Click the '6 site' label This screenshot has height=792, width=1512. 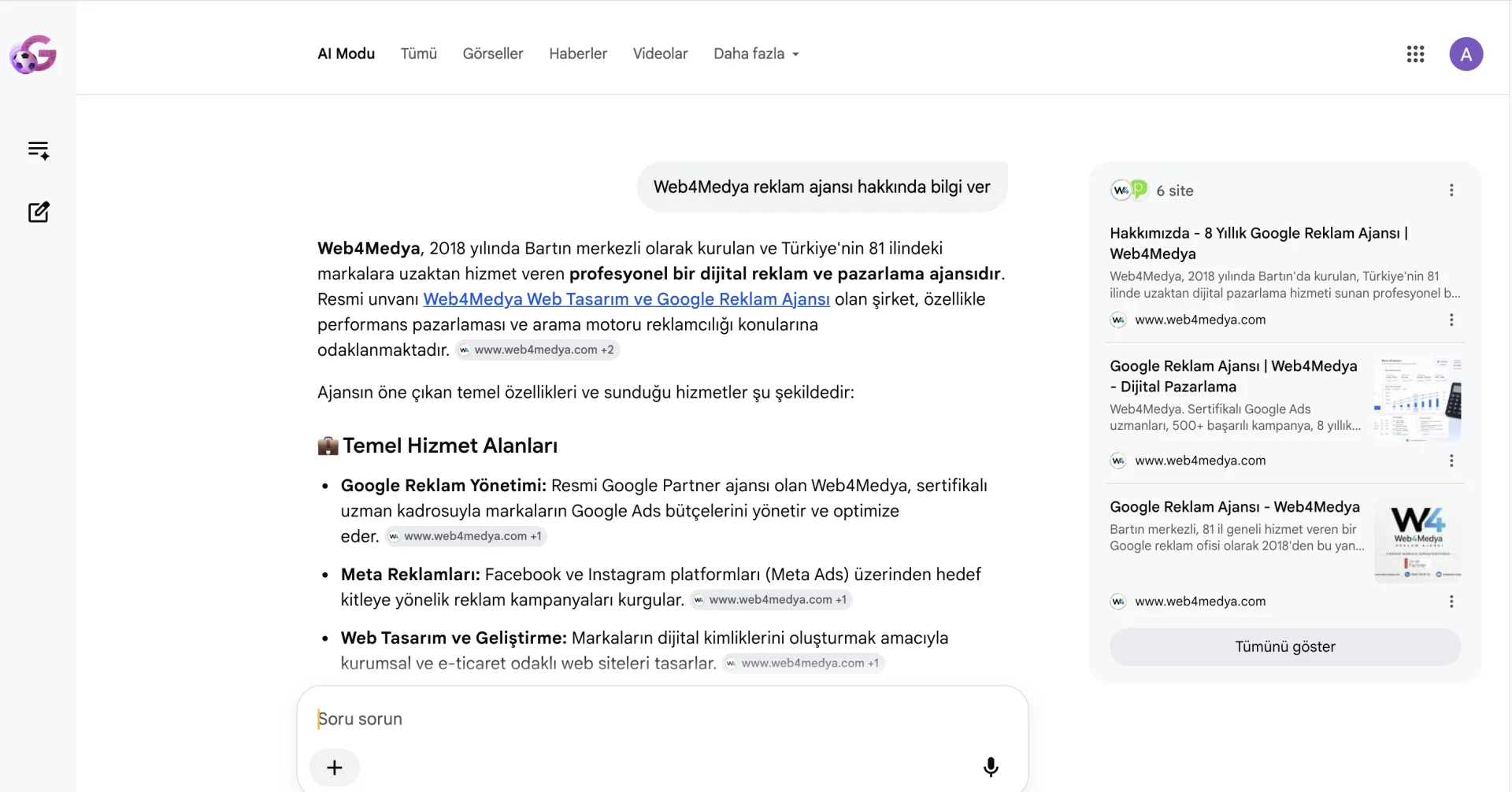1174,191
